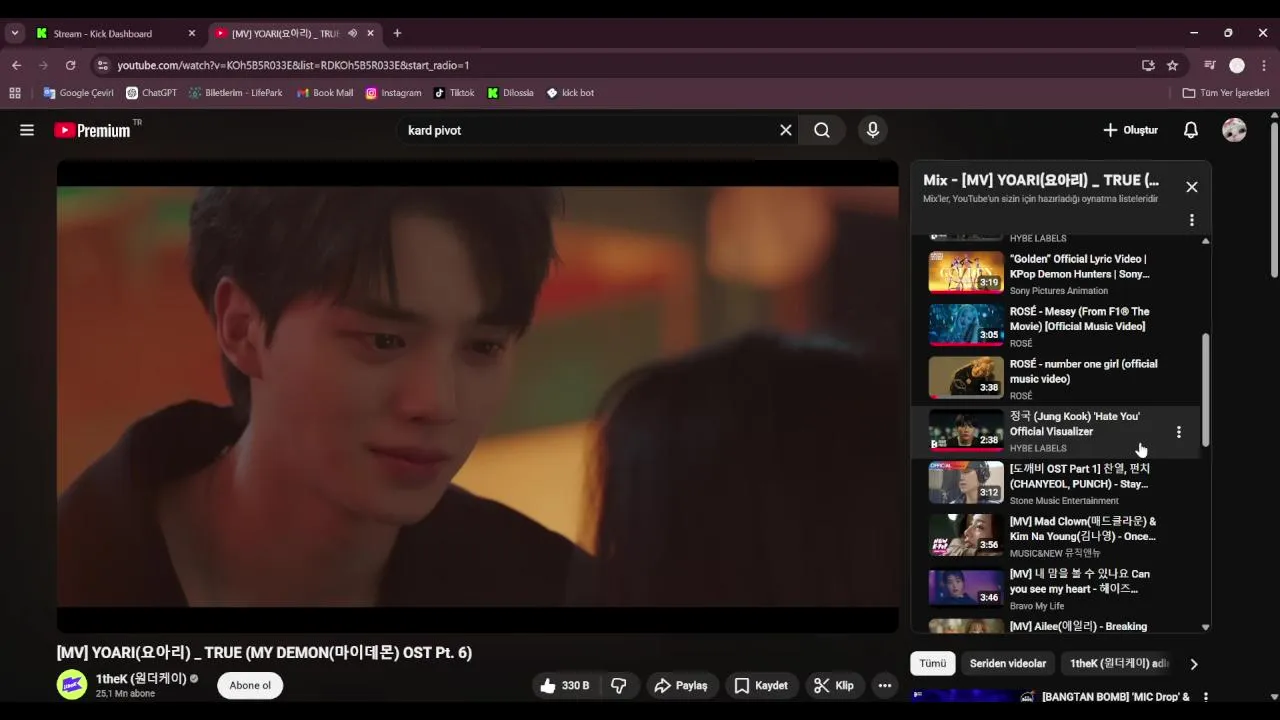Open ChatGPT bookmark
The width and height of the screenshot is (1280, 720).
(x=151, y=93)
